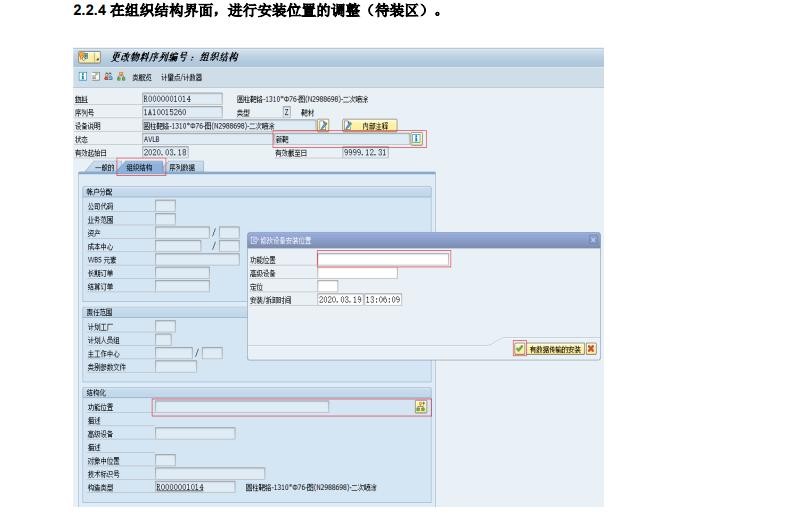Click the pencil icon next to 设备说明 field
This screenshot has height=524, width=785.
coord(323,126)
